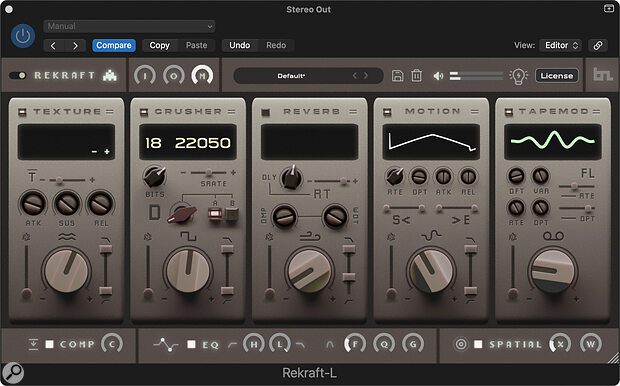
Task: Toggle the Tapemod module enable switch
Action: [508, 112]
